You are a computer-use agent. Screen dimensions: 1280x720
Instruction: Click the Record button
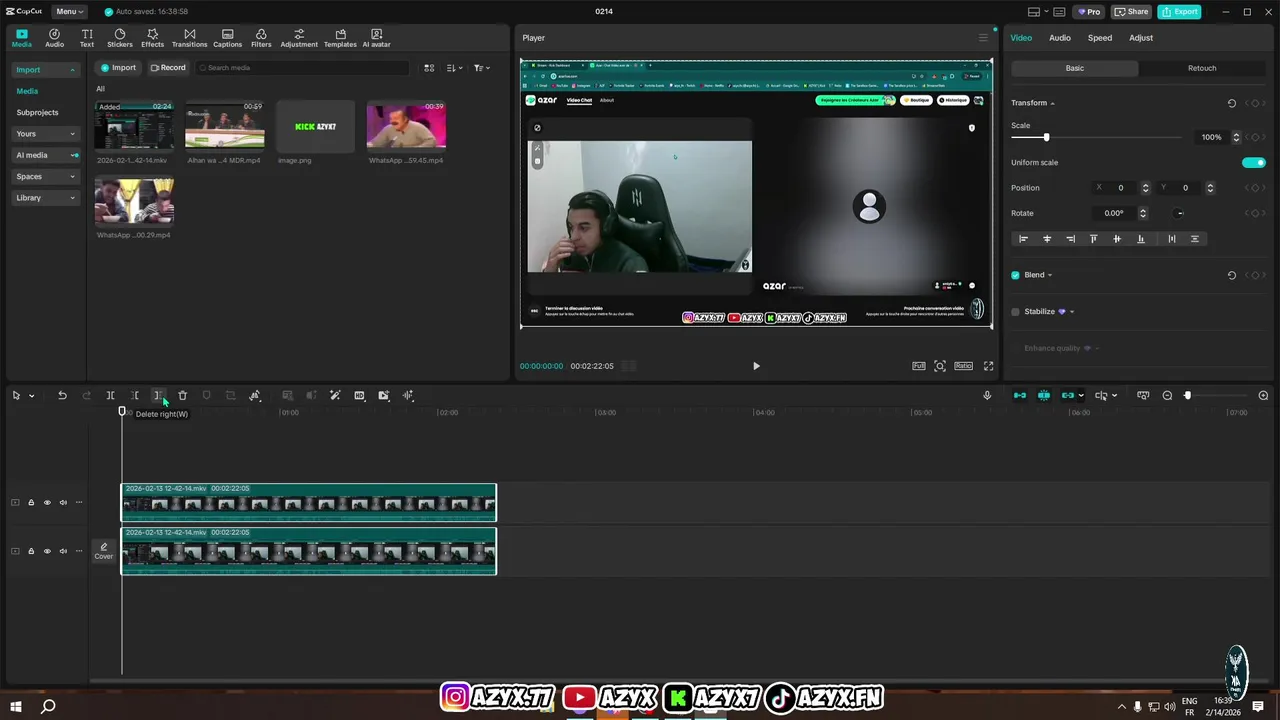coord(168,68)
